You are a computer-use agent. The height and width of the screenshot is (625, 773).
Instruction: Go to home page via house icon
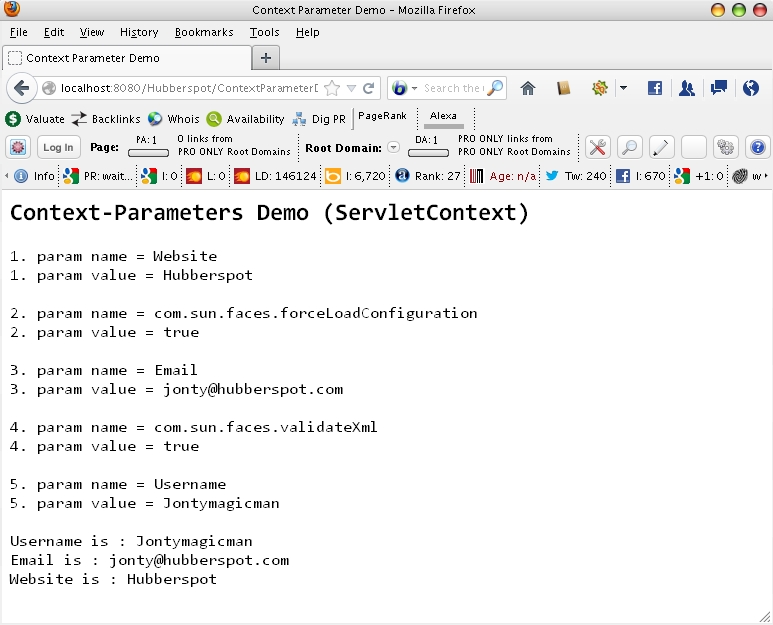click(527, 88)
